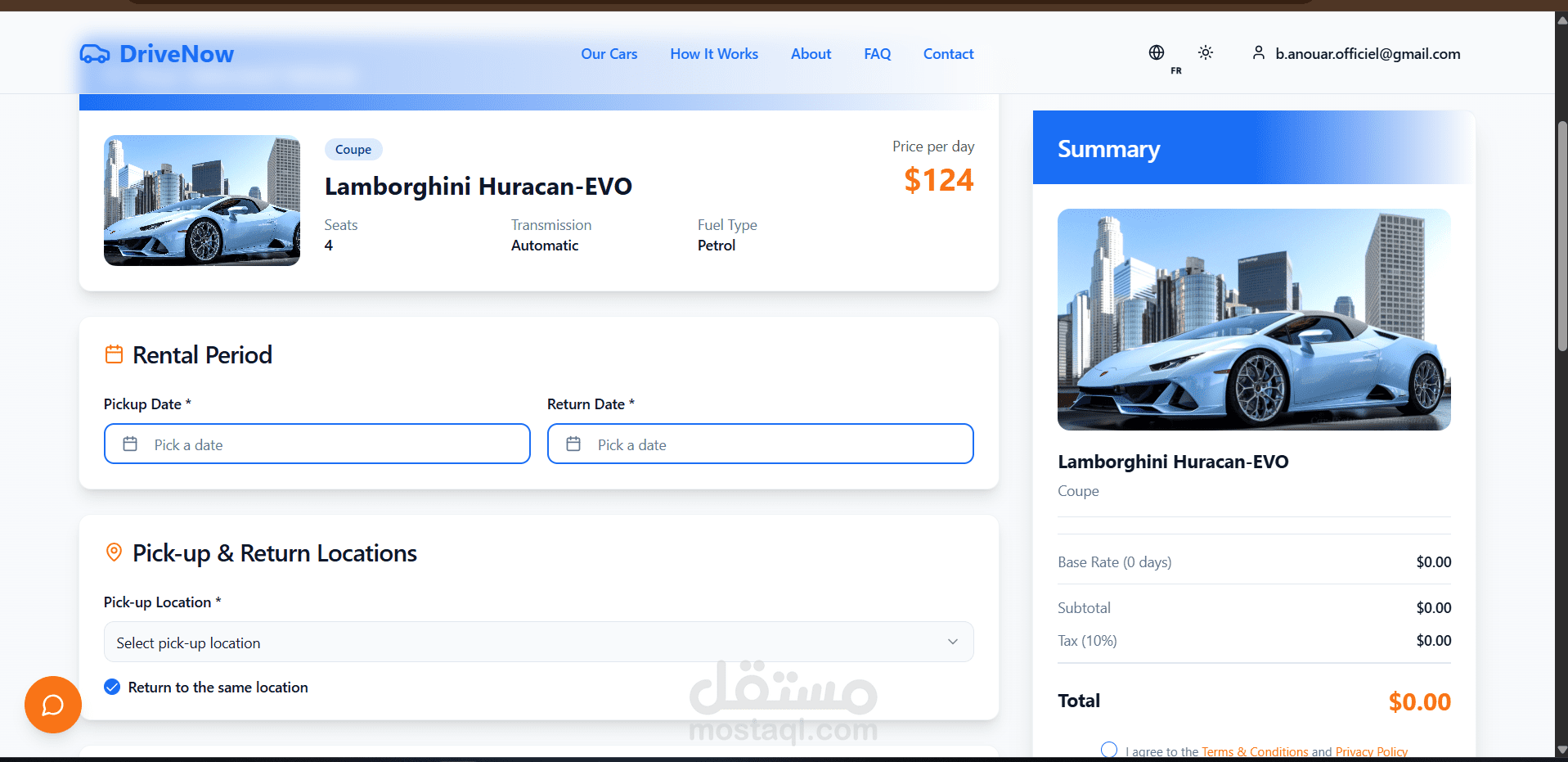
Task: Click the small Lamborghini car thumbnail
Action: point(202,201)
